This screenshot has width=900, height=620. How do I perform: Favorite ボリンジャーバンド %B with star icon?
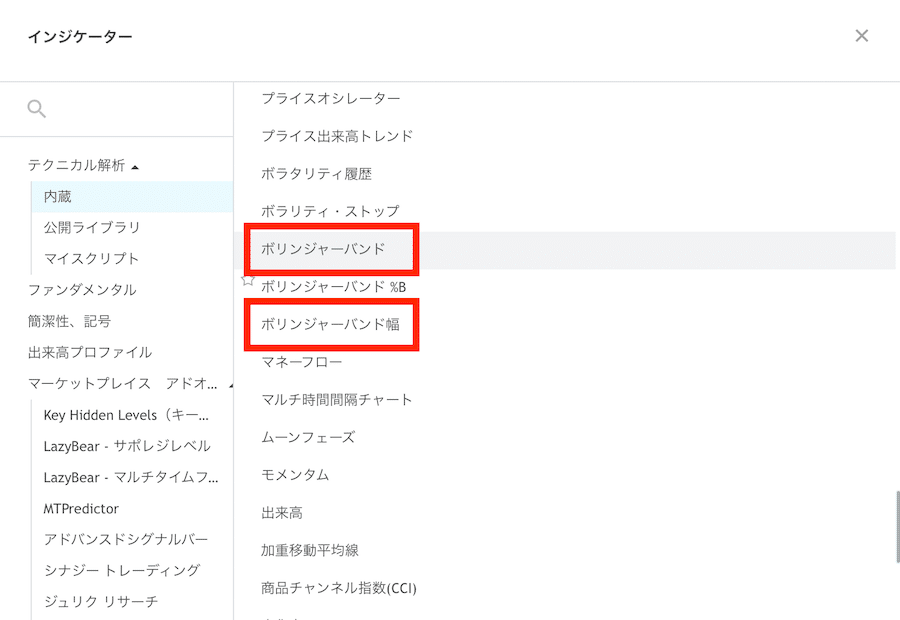click(248, 280)
